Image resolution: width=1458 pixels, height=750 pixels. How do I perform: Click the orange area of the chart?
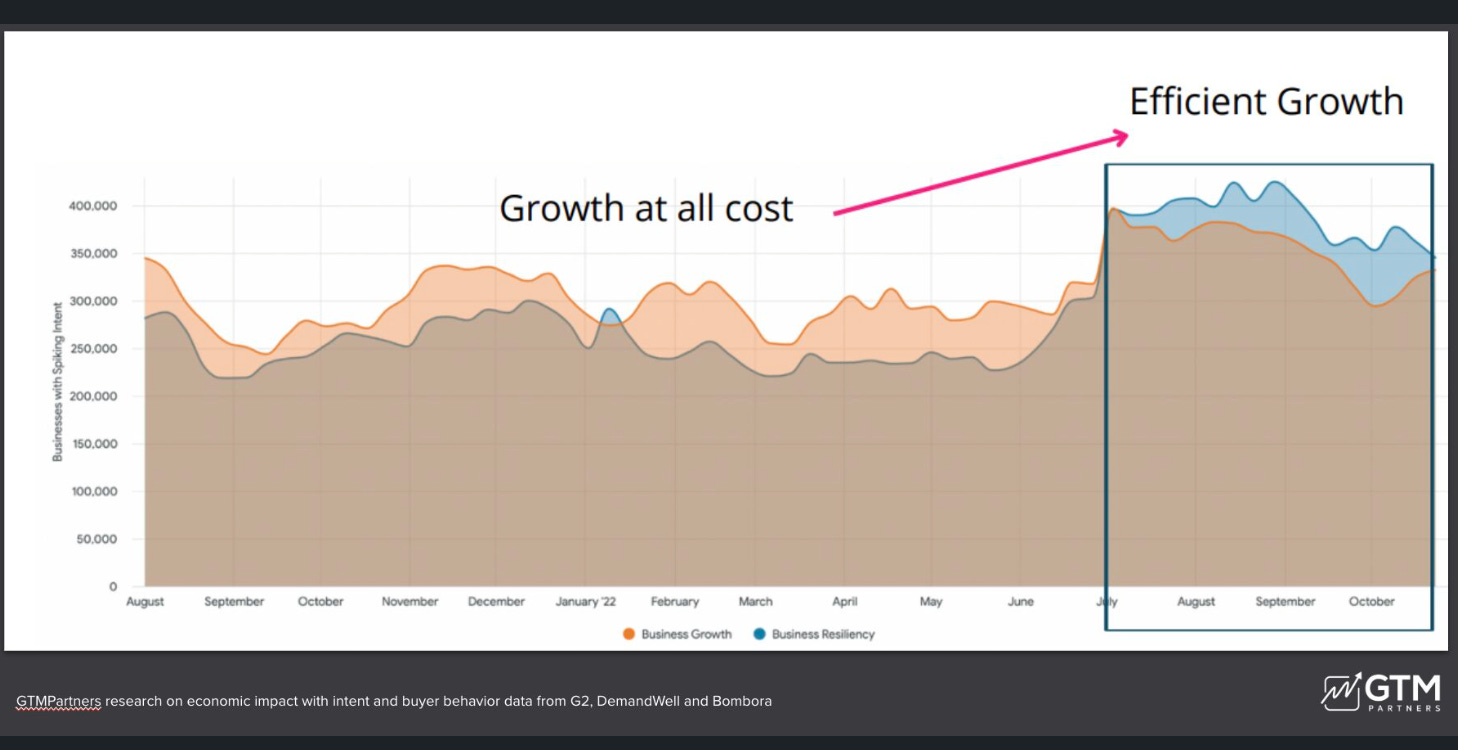tap(450, 290)
